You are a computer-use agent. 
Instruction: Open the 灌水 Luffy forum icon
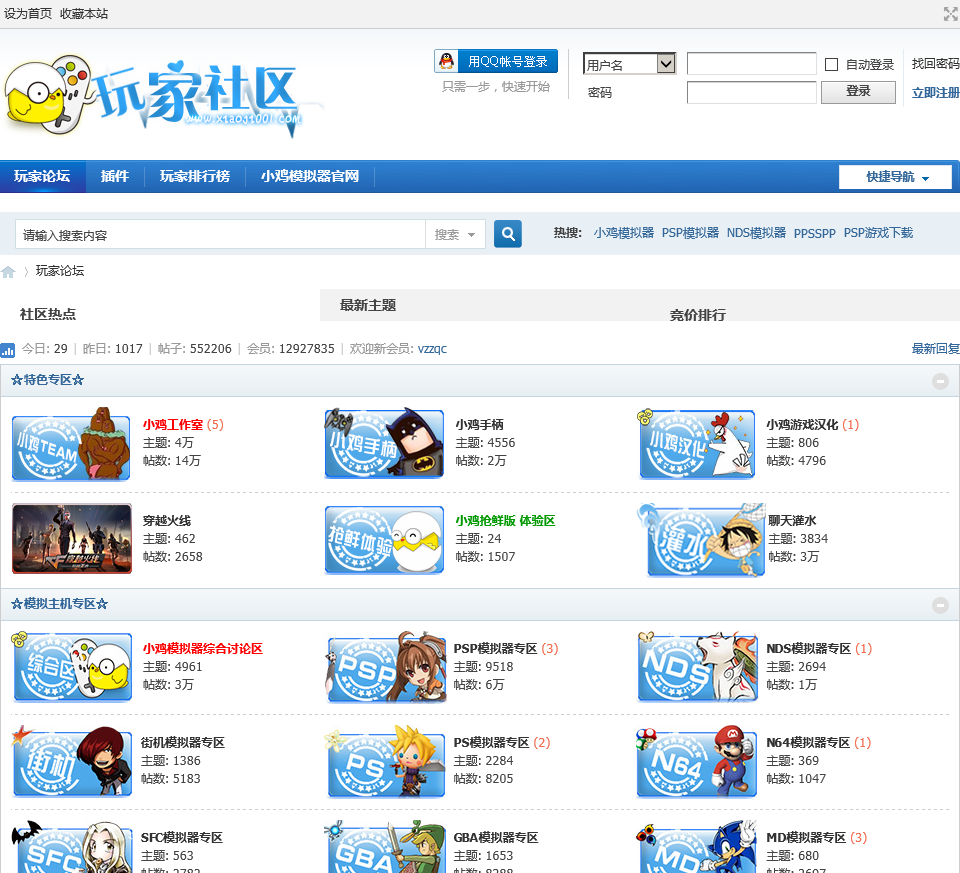pyautogui.click(x=703, y=539)
